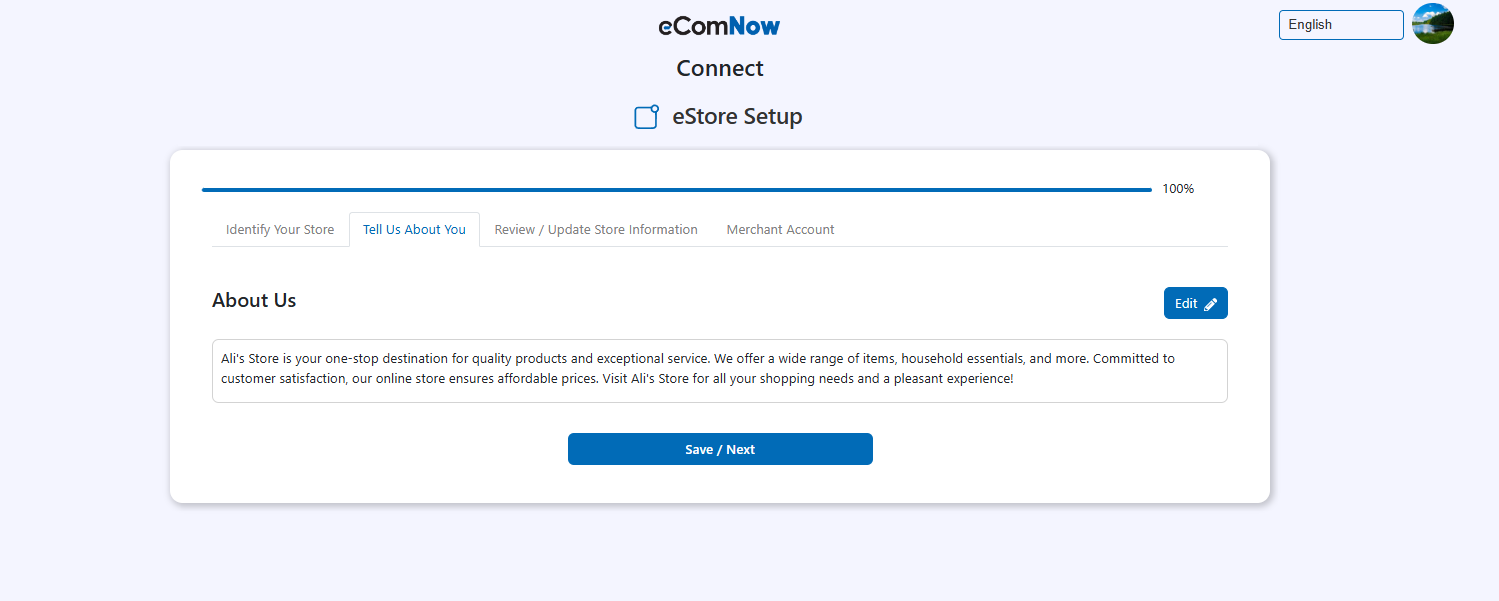The width and height of the screenshot is (1499, 601).
Task: Focus the About Us description text box
Action: click(x=719, y=390)
